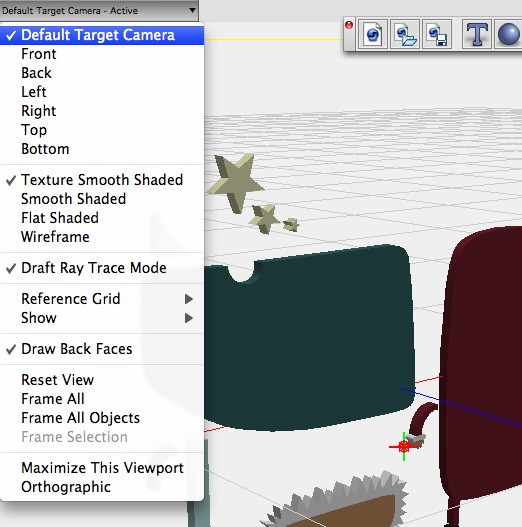Select the Sphere primitive tool

508,34
